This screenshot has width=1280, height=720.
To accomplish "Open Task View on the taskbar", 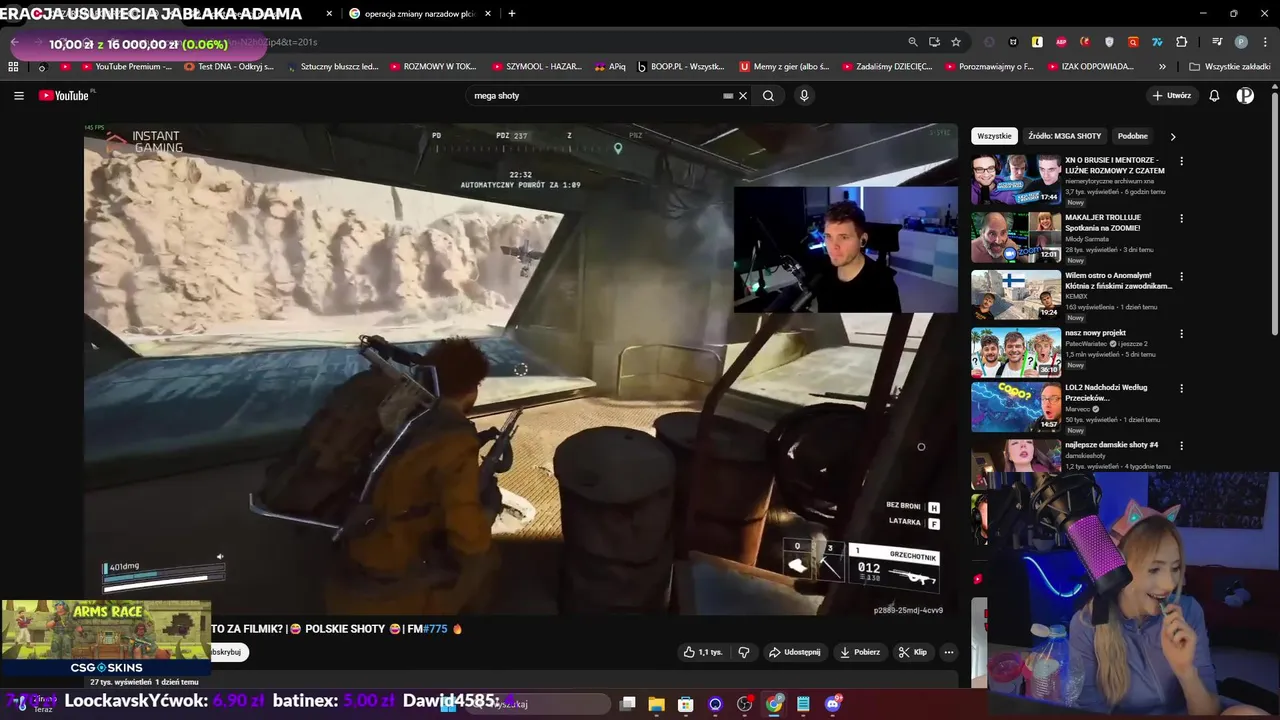I will click(627, 704).
